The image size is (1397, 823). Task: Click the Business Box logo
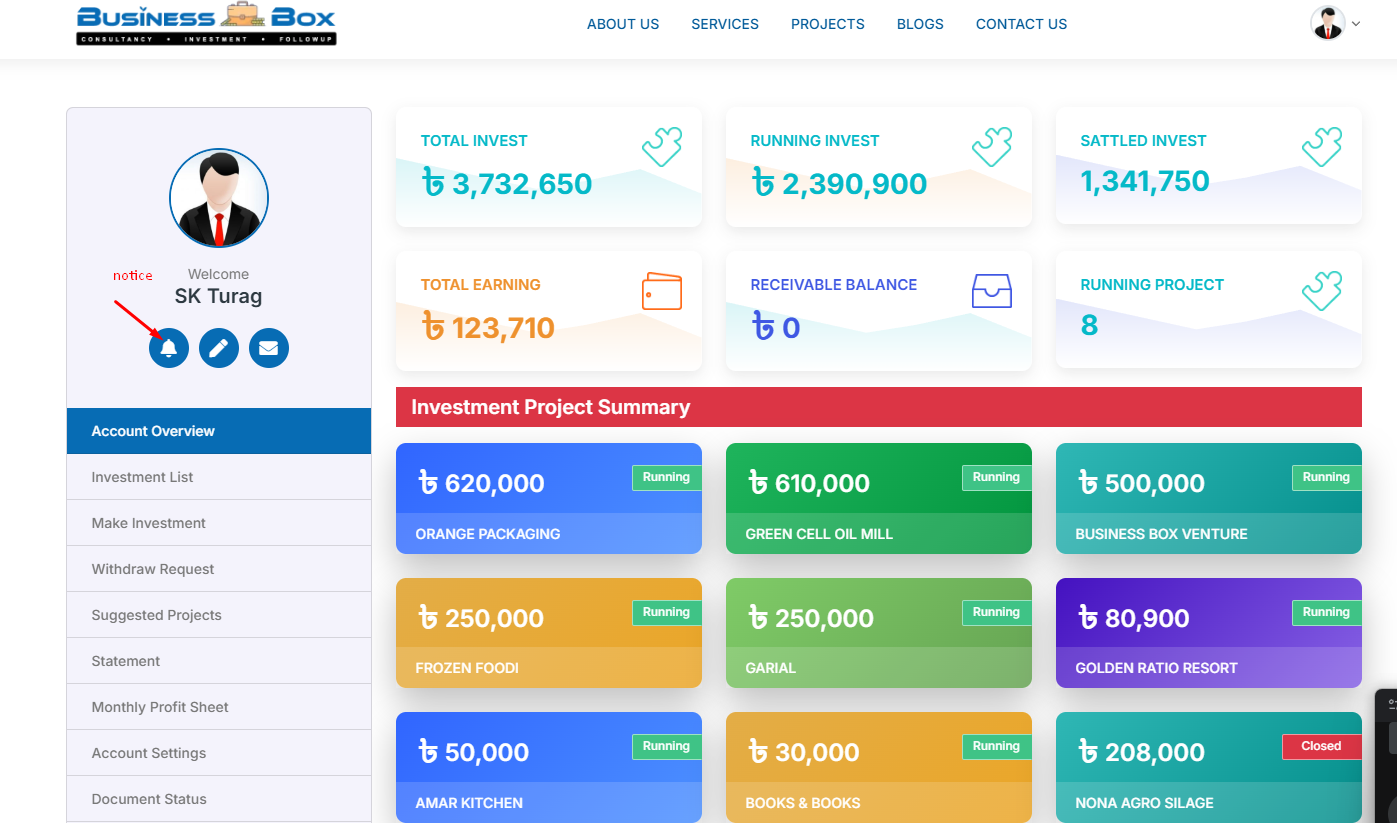tap(206, 25)
